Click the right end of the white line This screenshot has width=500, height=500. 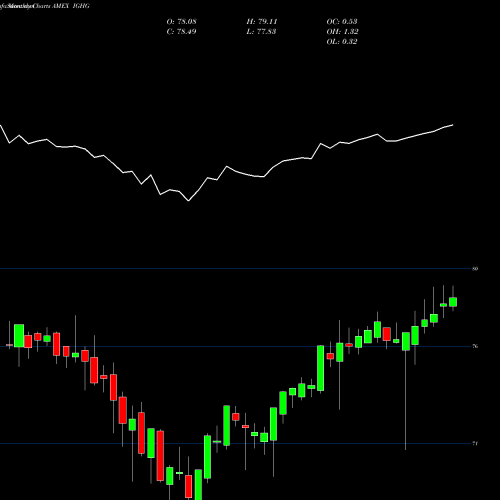pos(453,125)
